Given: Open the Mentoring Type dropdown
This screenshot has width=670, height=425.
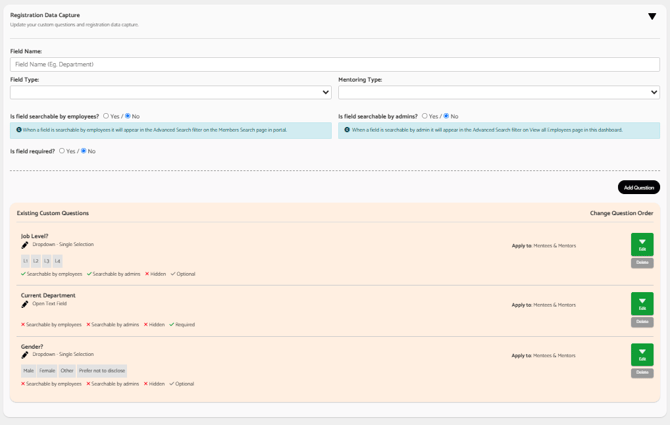Looking at the screenshot, I should [499, 92].
